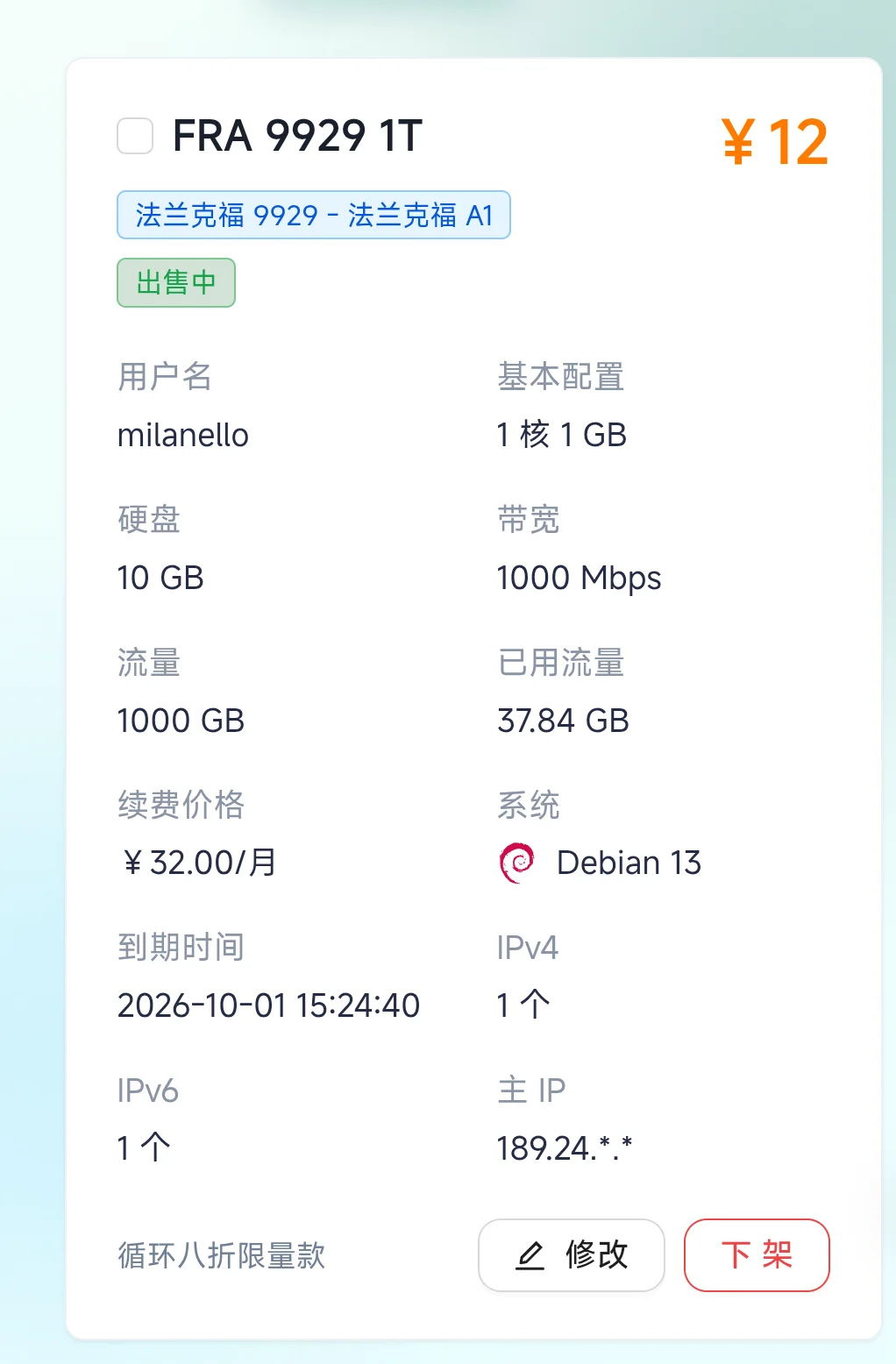
Task: Click the Debian 13 system text
Action: 629,863
